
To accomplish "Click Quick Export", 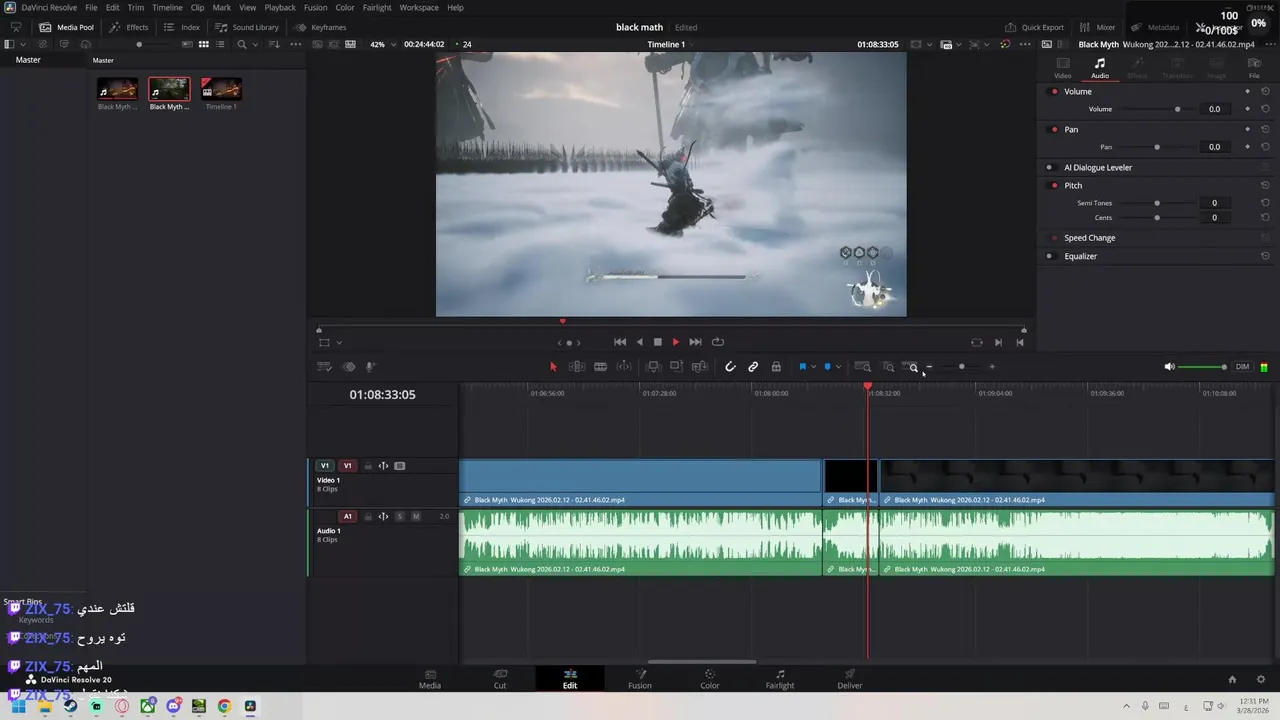I will tap(1034, 27).
